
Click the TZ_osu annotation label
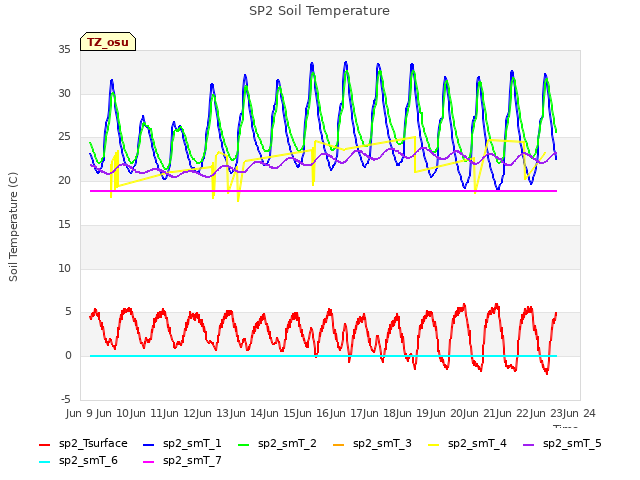point(108,42)
